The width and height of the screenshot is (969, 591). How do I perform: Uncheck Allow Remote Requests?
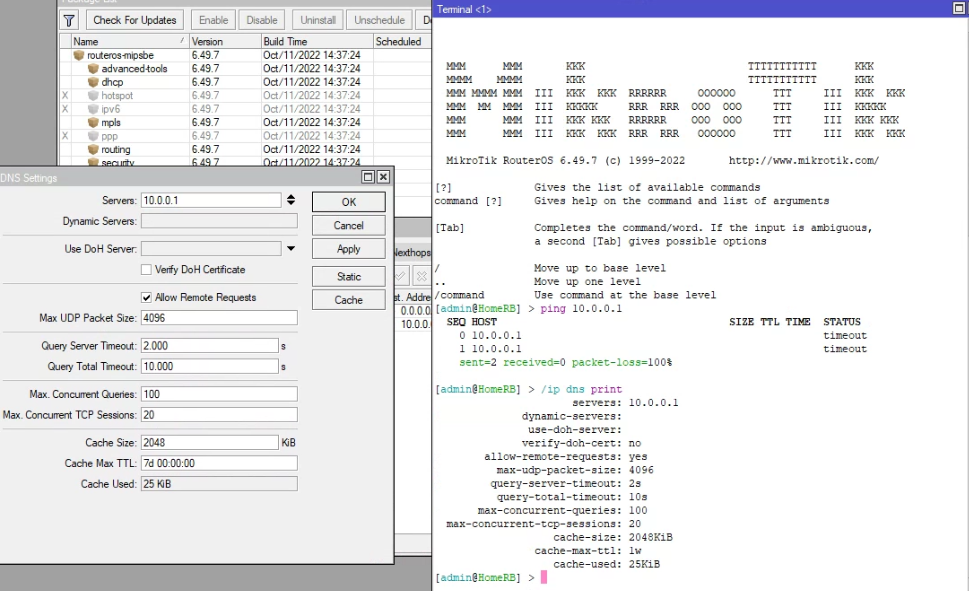[x=146, y=297]
